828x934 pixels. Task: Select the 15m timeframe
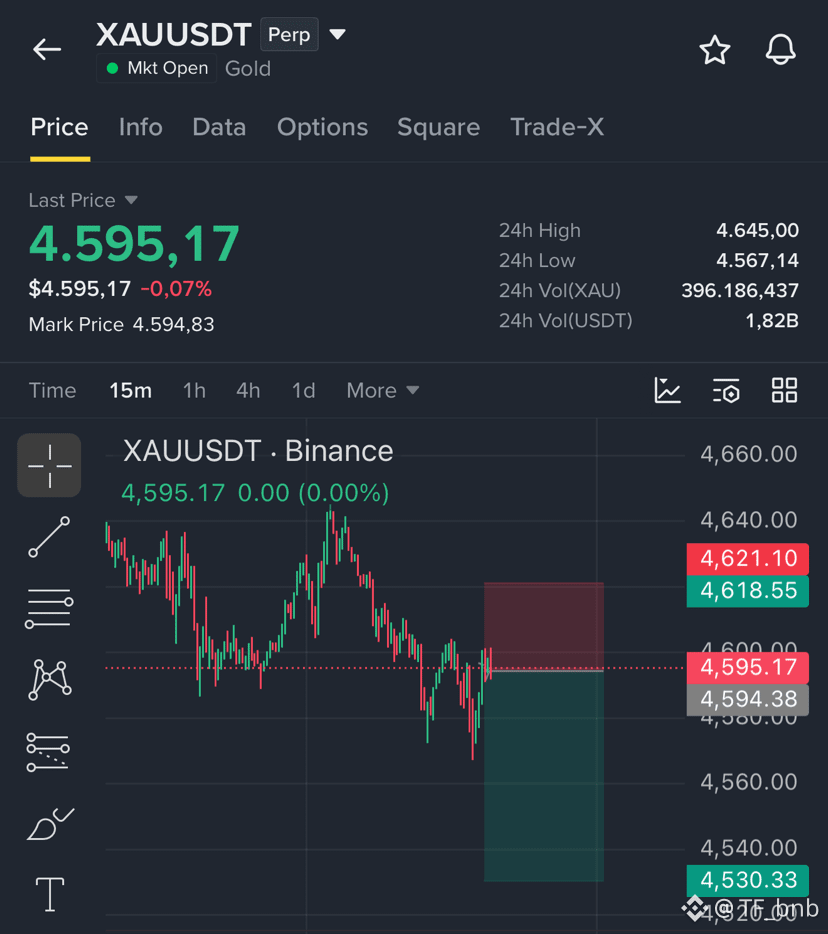tap(130, 391)
